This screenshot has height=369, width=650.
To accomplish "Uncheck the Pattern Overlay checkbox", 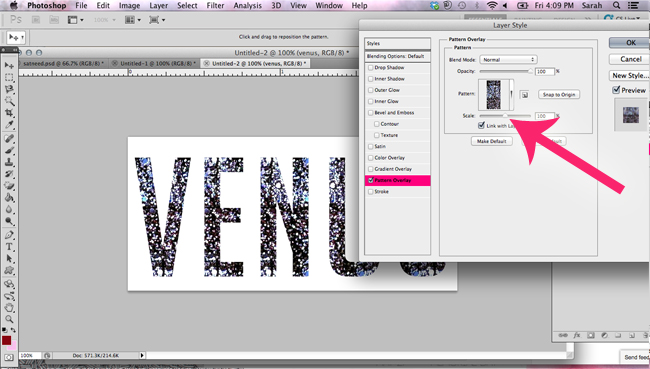I will tap(371, 180).
